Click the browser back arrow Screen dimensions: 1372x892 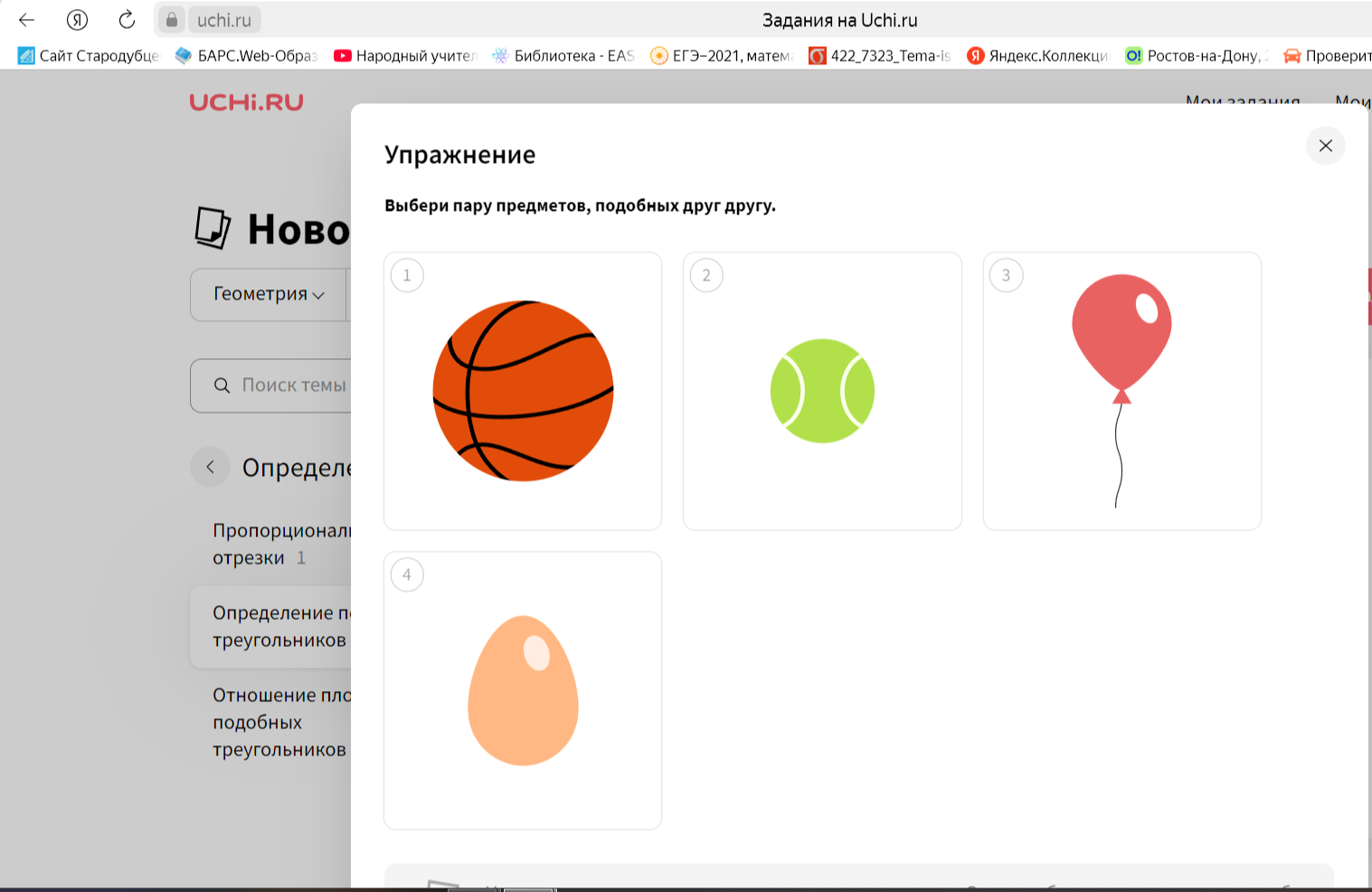click(26, 20)
